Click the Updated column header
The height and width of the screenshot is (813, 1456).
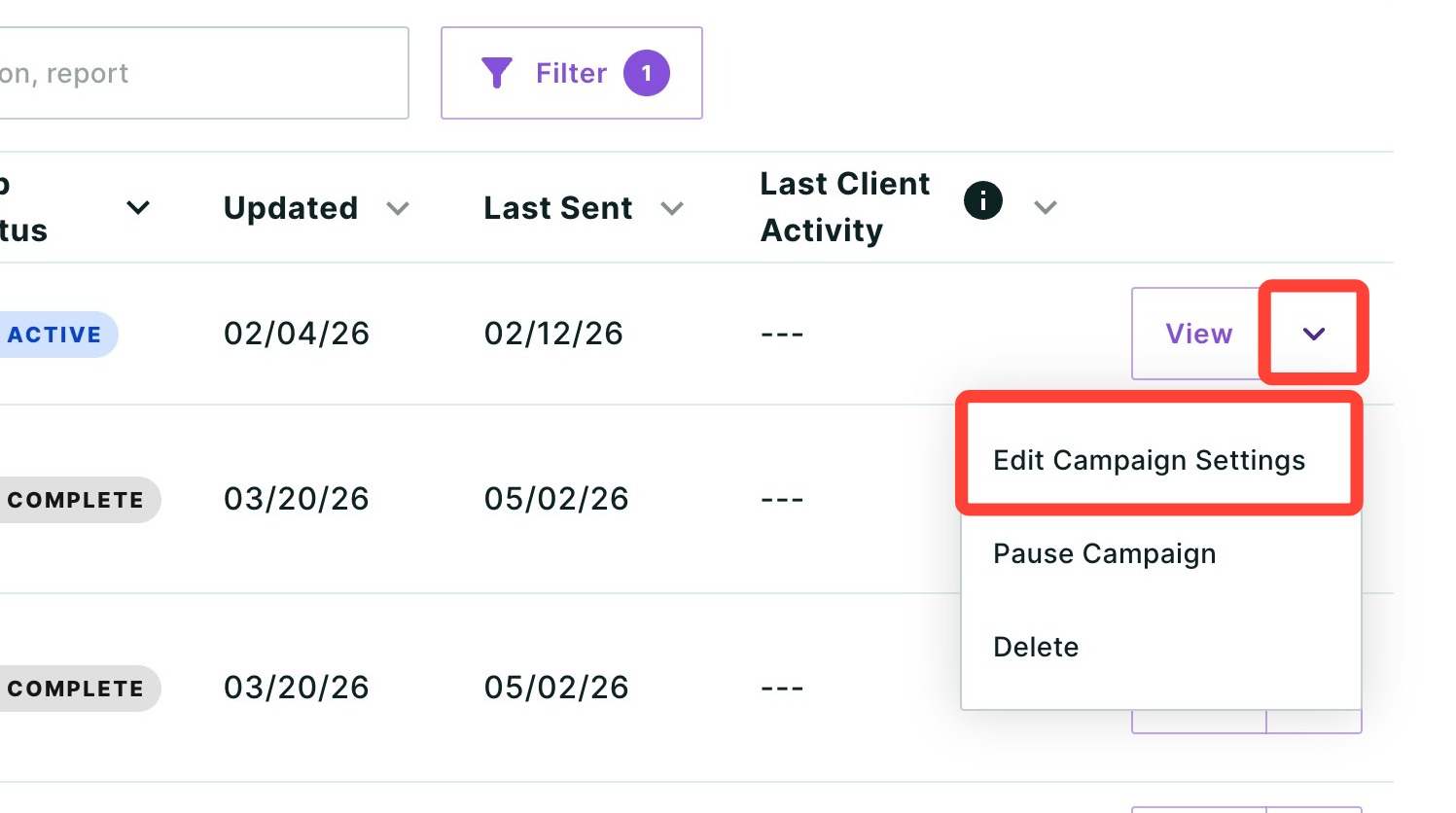tap(291, 208)
